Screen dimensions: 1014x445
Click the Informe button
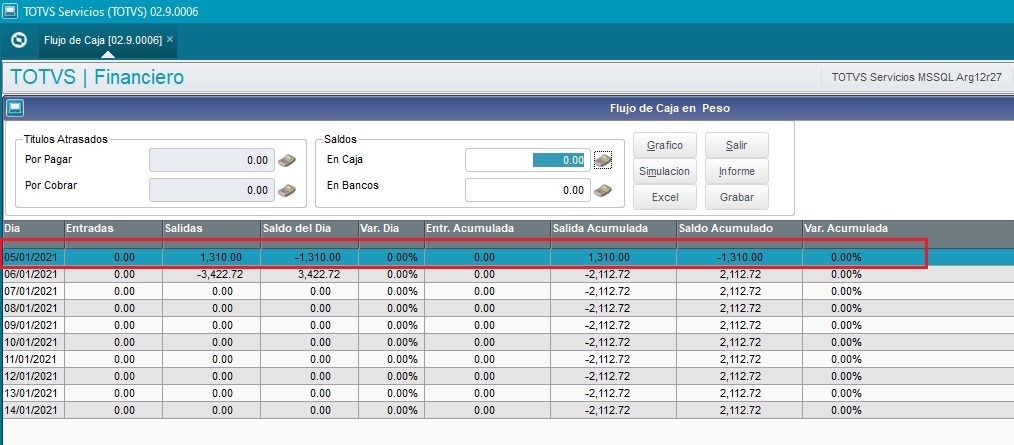click(737, 171)
